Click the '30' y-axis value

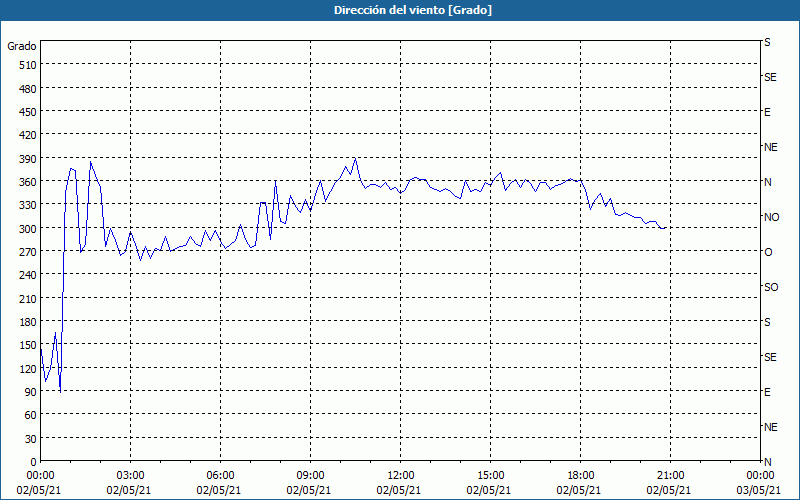31,439
